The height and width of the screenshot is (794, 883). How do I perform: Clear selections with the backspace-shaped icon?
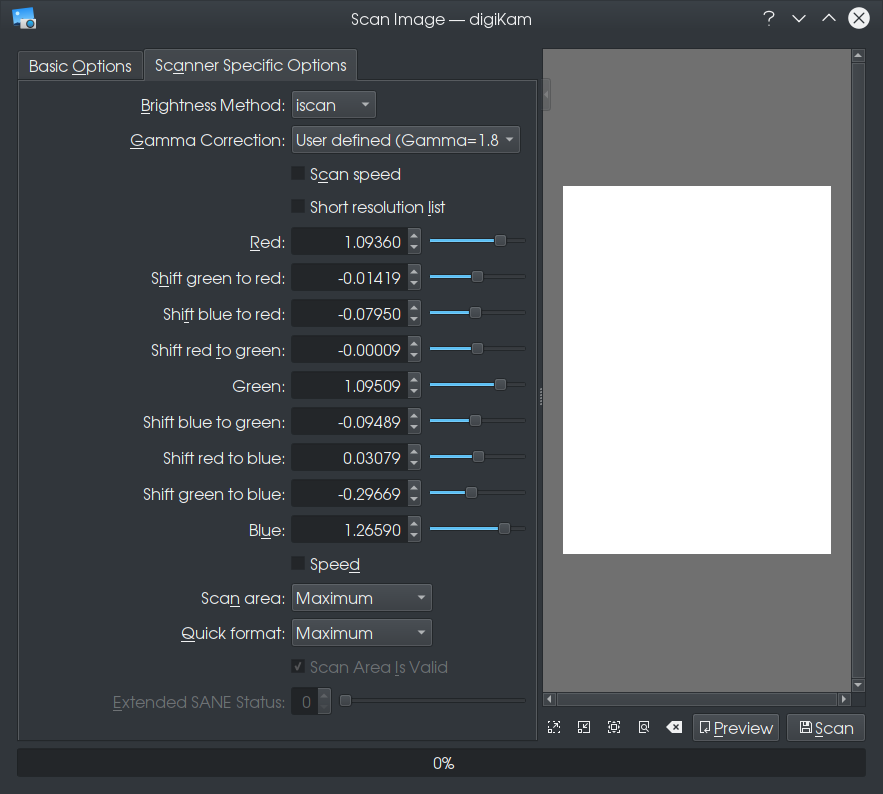tap(674, 727)
